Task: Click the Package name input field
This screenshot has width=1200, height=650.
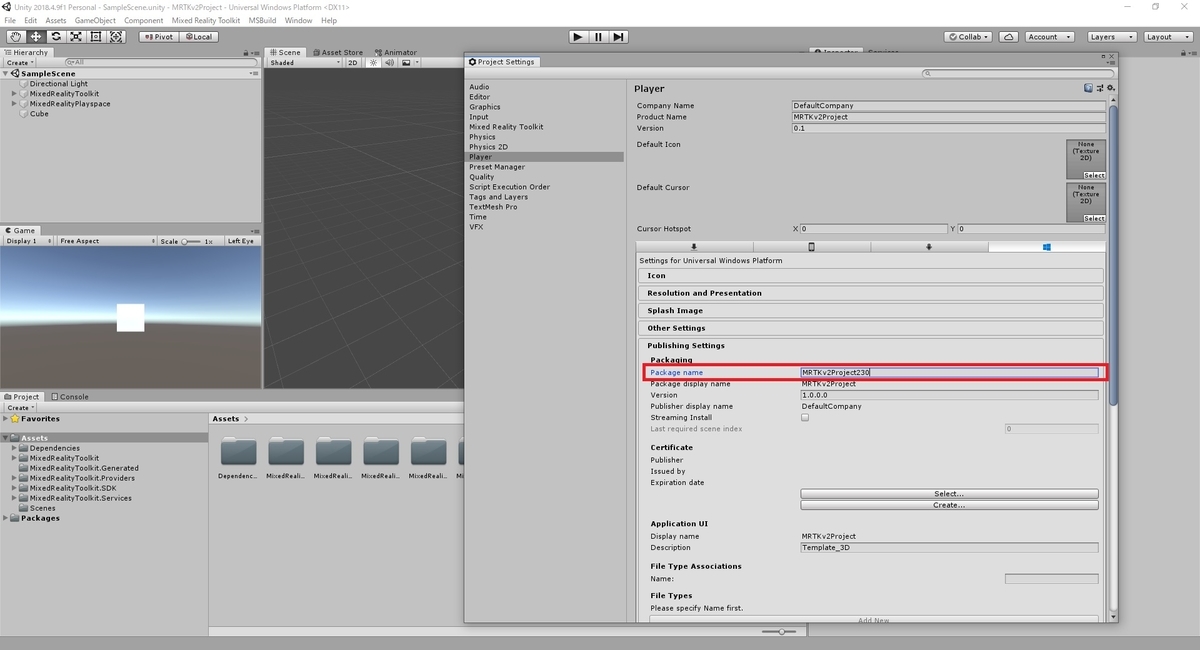Action: 949,372
